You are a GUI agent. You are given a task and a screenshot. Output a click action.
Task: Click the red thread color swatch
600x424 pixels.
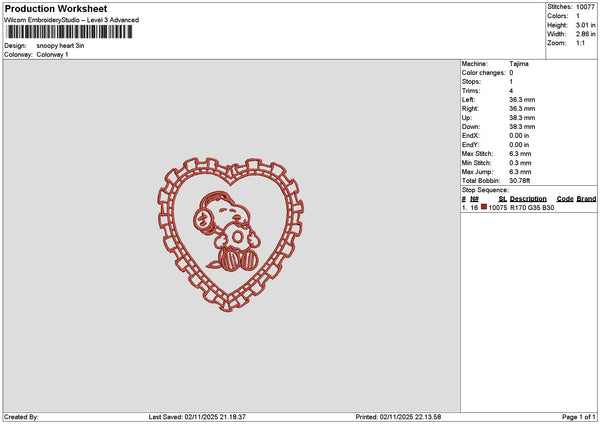pyautogui.click(x=484, y=207)
